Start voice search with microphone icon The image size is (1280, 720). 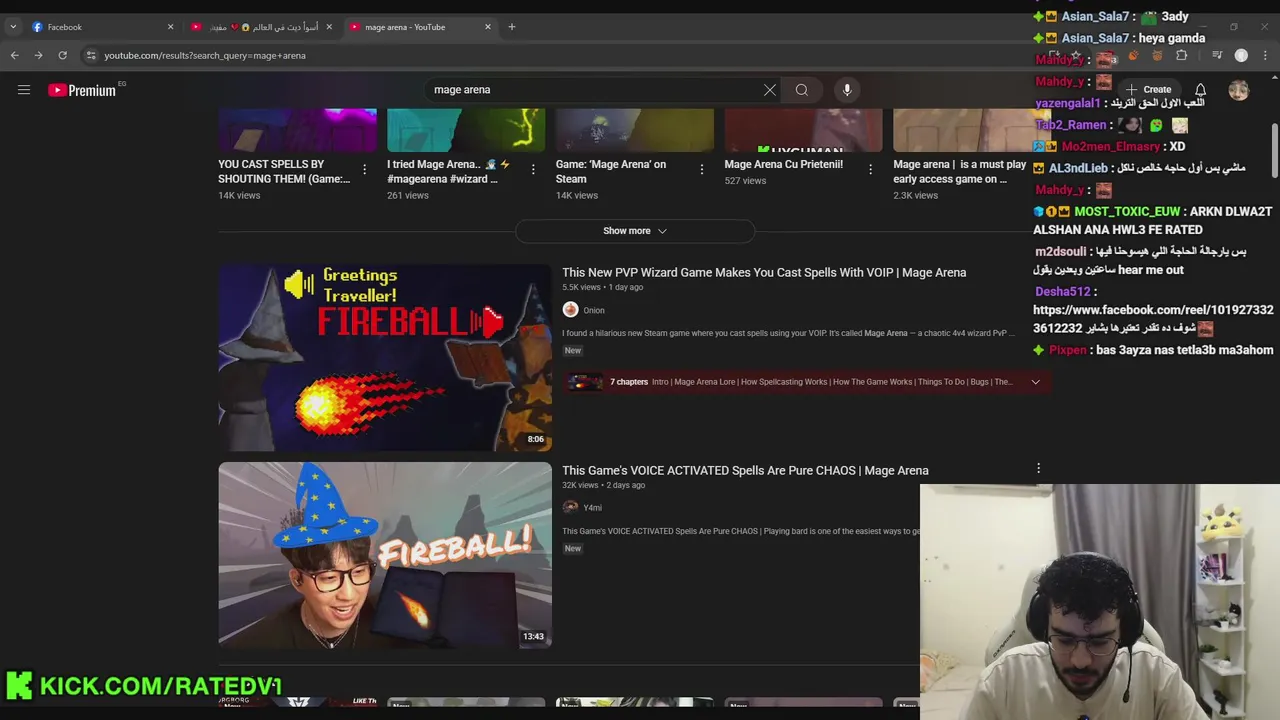tap(847, 90)
